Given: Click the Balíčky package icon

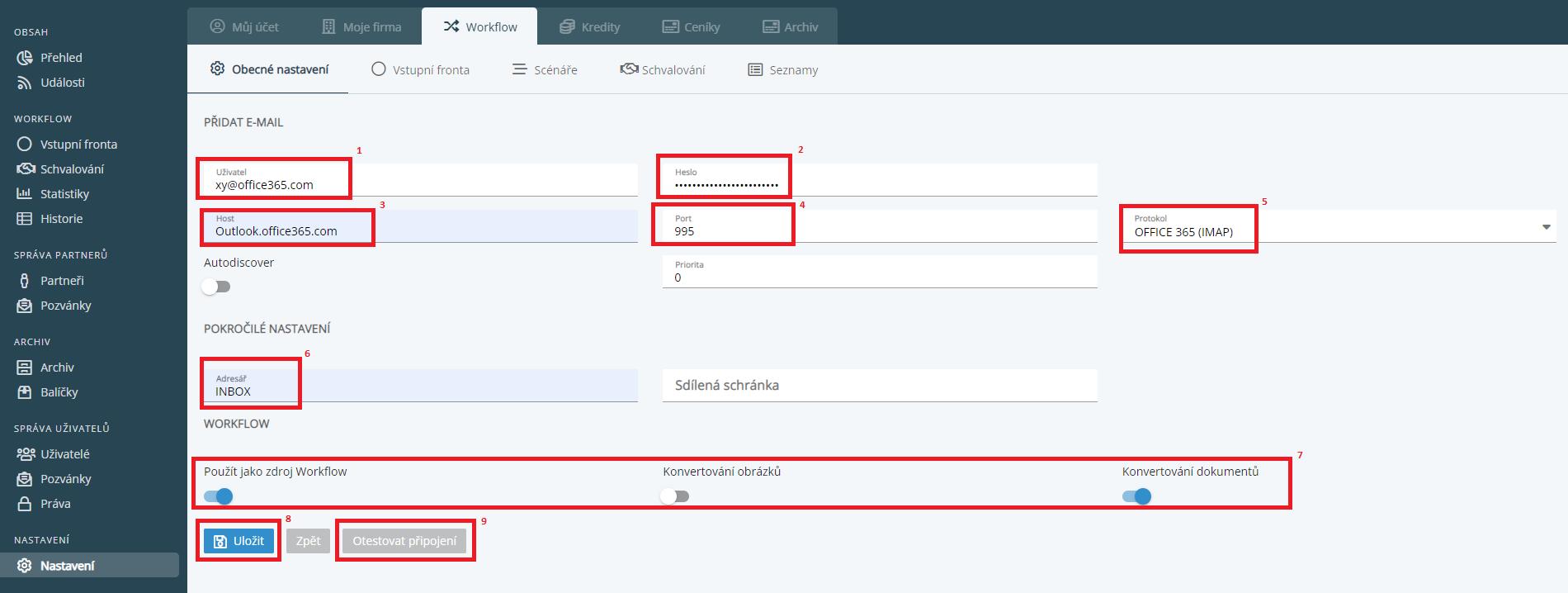Looking at the screenshot, I should pos(25,392).
